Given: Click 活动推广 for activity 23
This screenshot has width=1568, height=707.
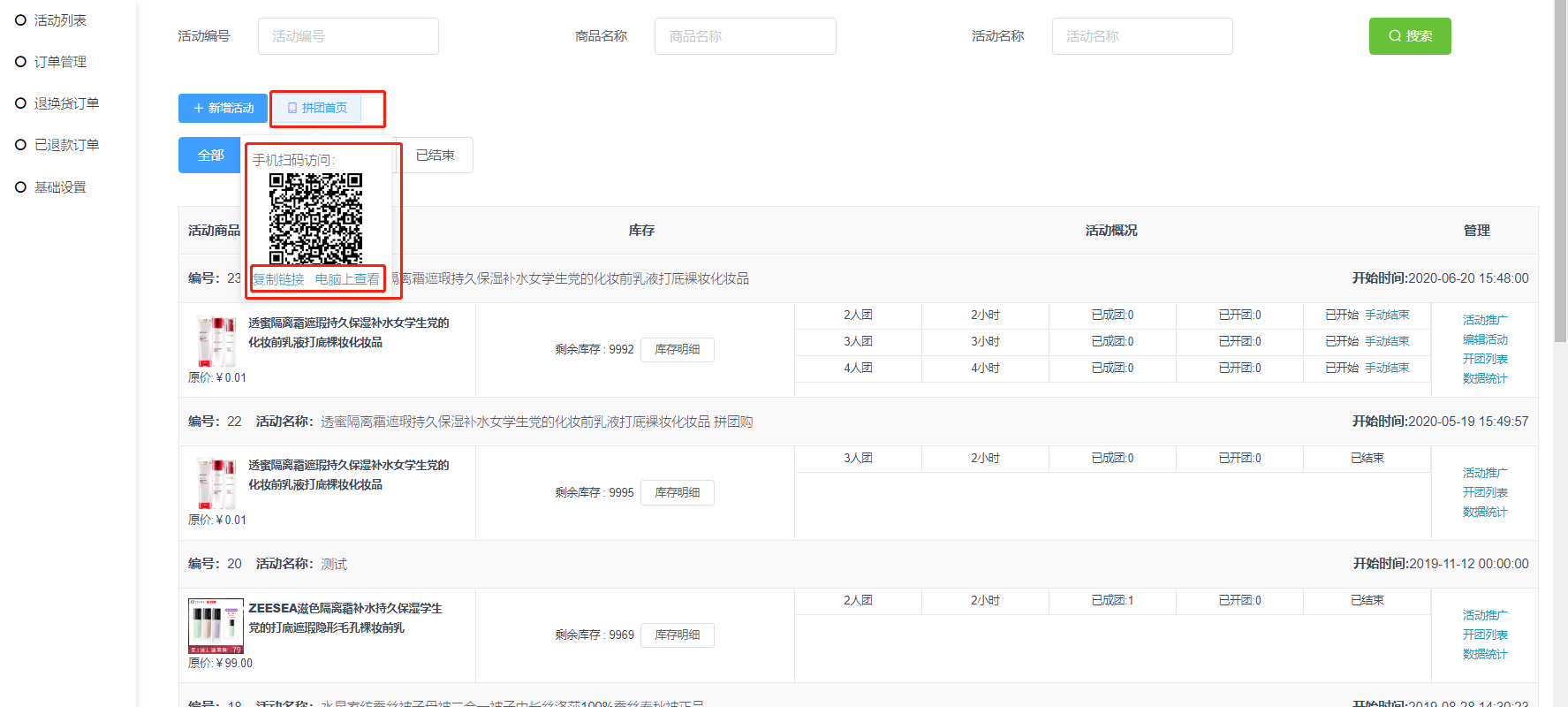Looking at the screenshot, I should pos(1485,320).
